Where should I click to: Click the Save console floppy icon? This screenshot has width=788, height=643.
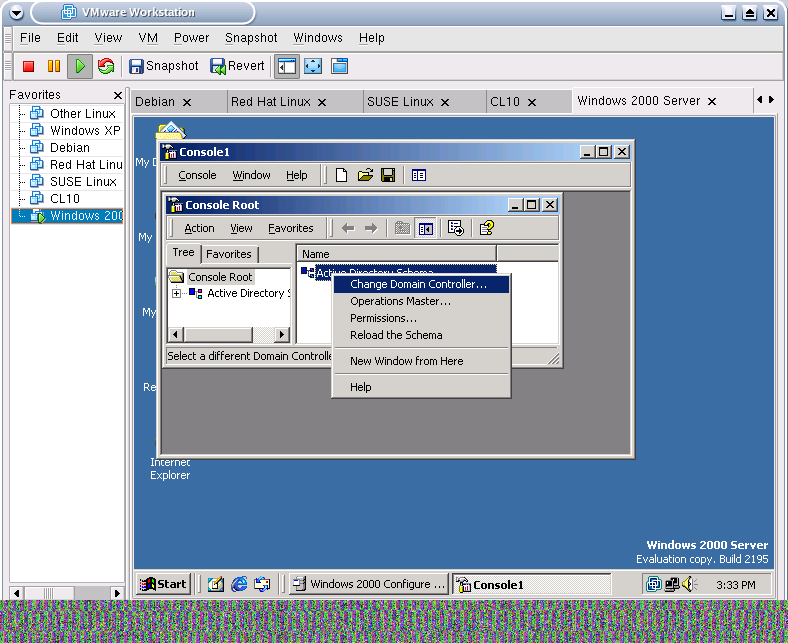pyautogui.click(x=388, y=175)
